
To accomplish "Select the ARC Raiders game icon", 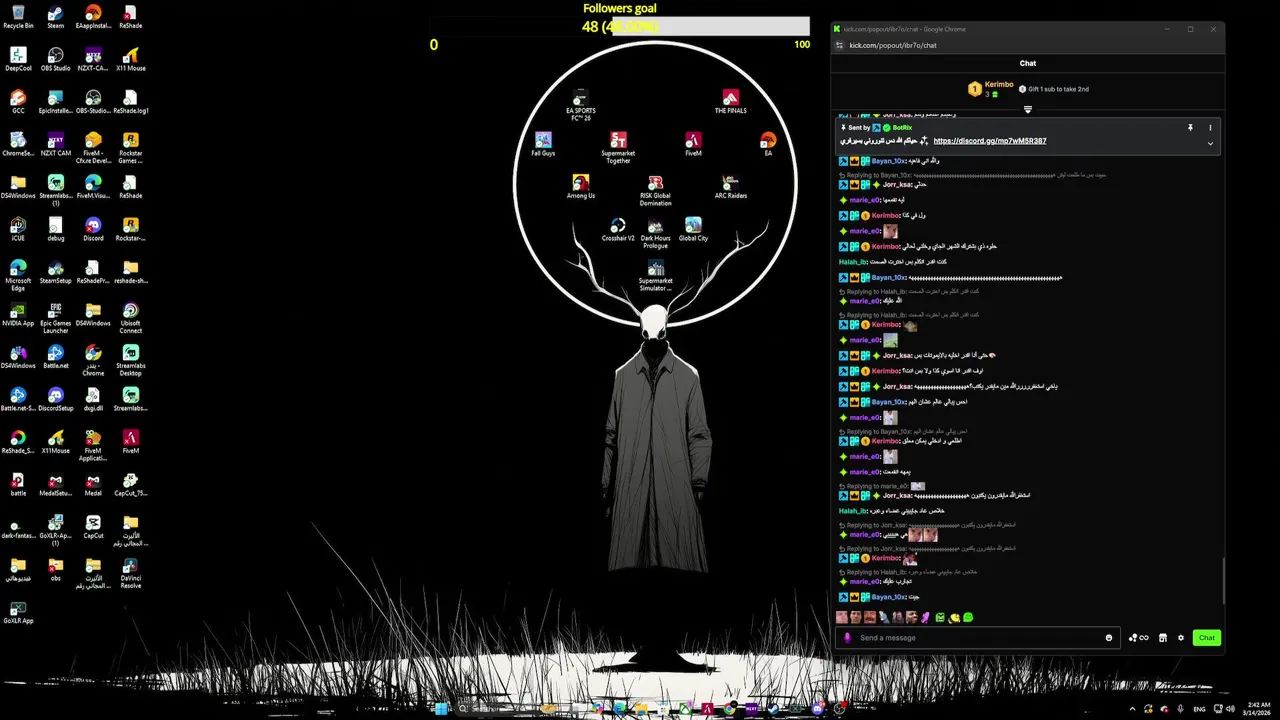I will point(730,187).
